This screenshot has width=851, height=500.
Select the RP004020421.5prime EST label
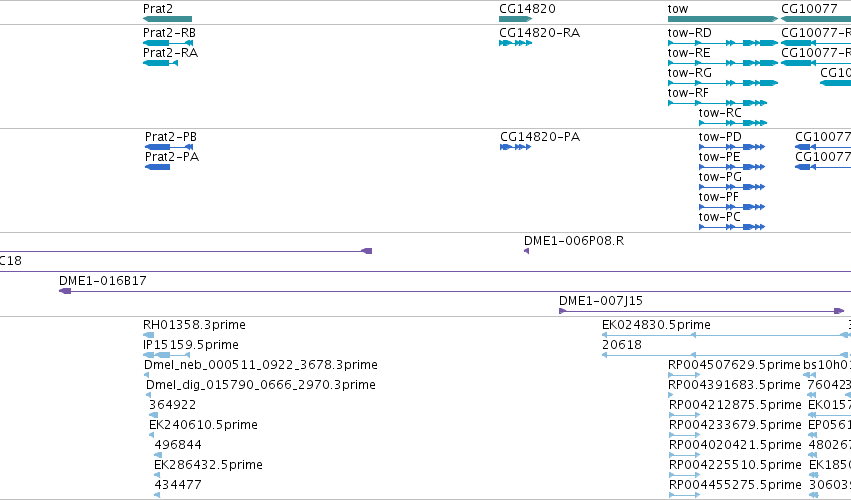coord(735,445)
